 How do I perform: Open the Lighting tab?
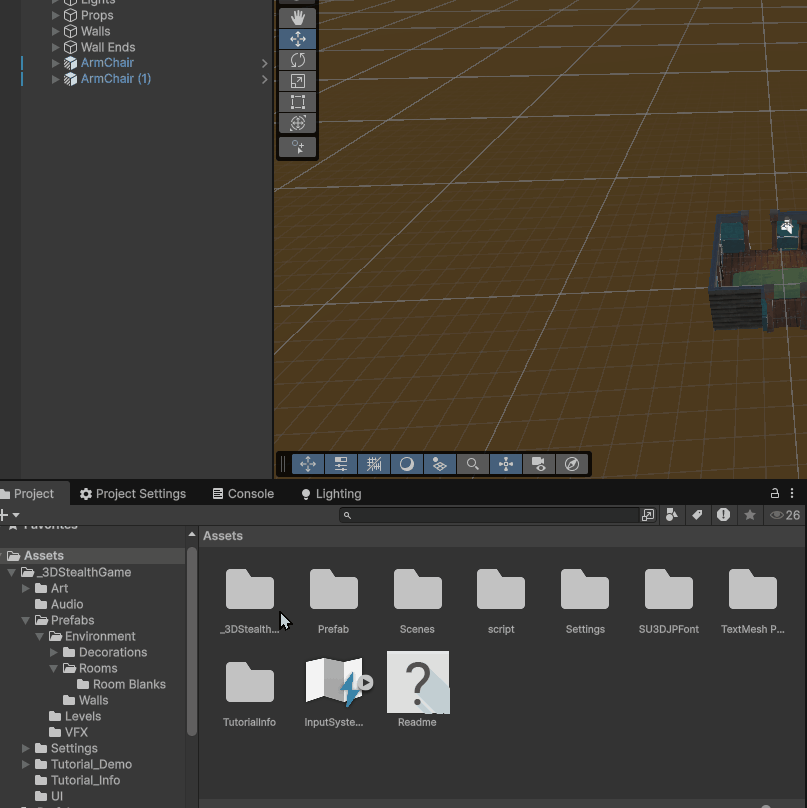(331, 494)
